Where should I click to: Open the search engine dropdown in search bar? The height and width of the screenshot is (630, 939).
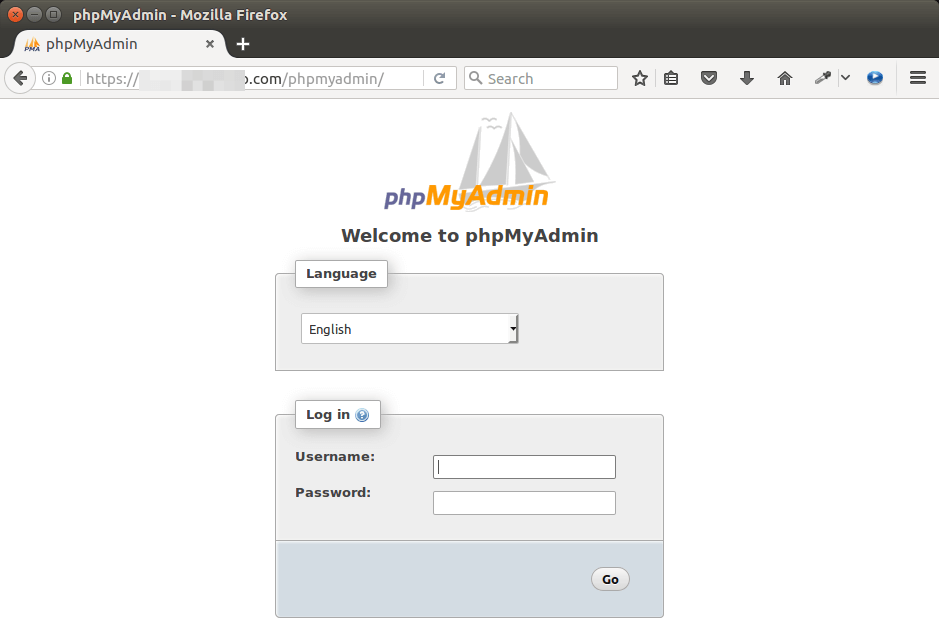click(479, 77)
